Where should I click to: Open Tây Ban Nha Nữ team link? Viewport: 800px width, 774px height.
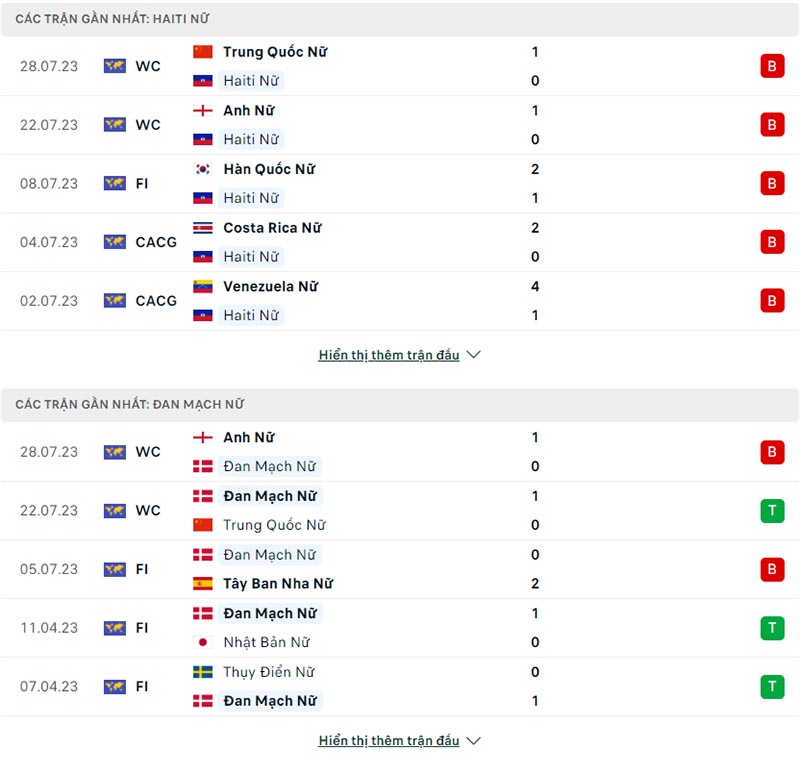[278, 583]
